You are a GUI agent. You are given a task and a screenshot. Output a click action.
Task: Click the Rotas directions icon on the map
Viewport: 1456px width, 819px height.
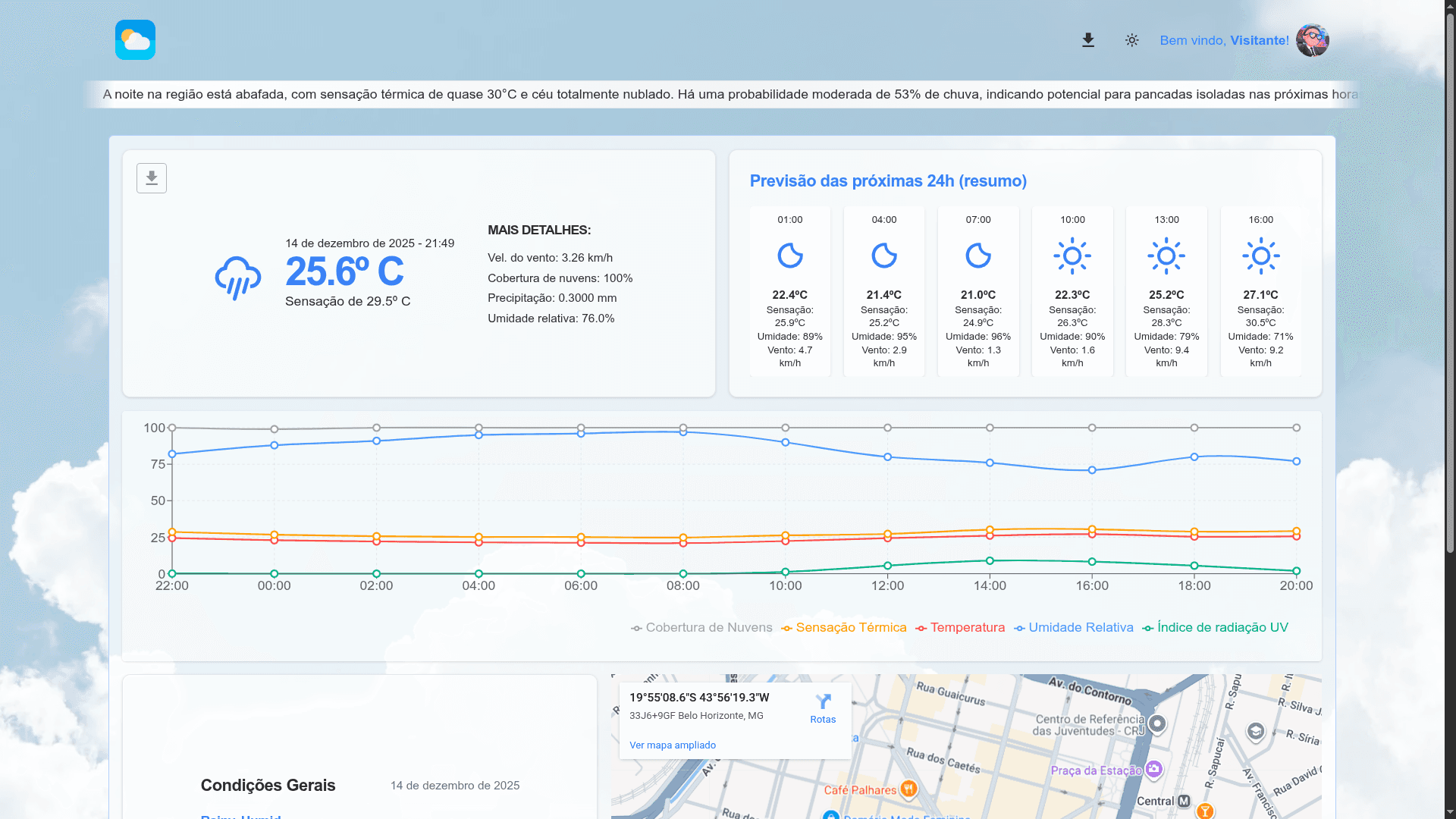[x=823, y=701]
